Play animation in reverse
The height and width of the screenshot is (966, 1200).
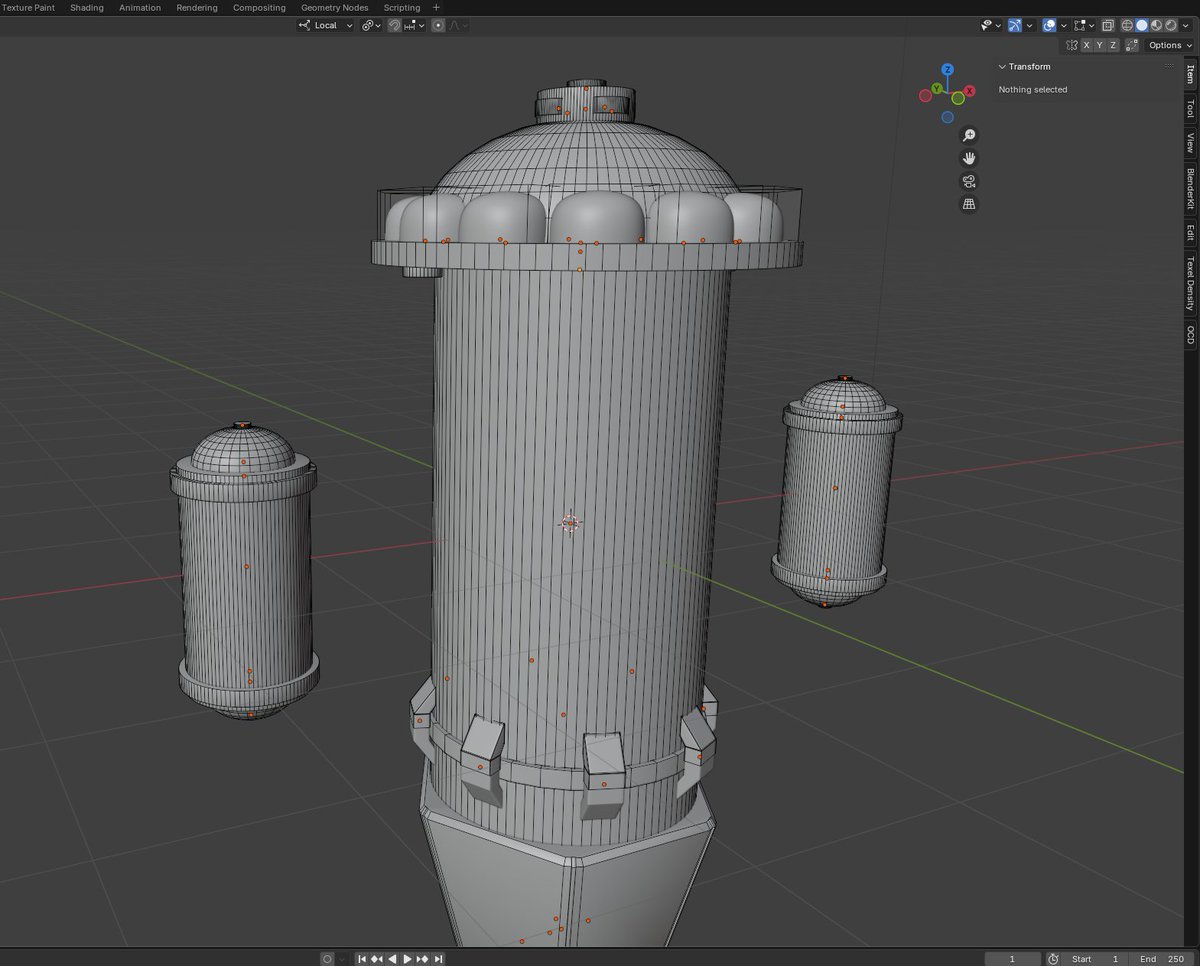[392, 959]
